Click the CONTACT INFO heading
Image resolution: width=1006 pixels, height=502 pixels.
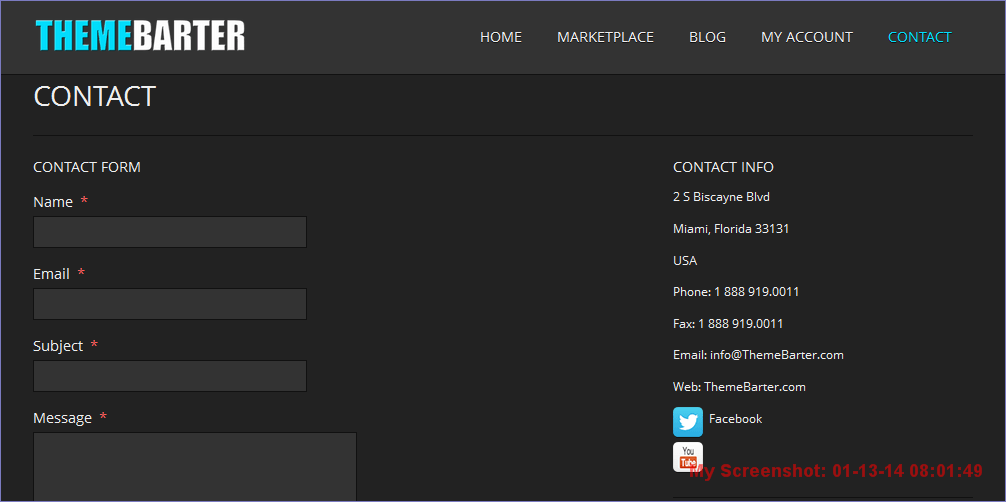(x=723, y=167)
